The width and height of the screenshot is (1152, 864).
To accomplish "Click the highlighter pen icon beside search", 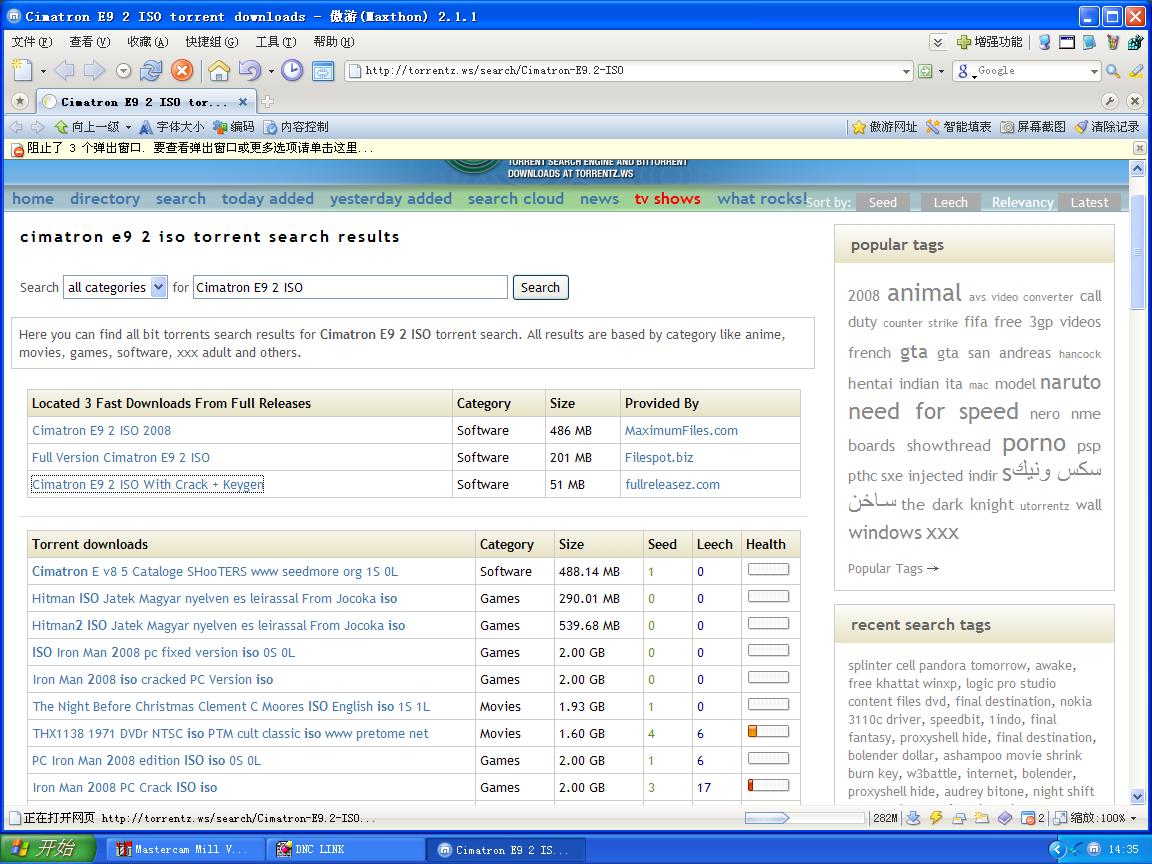I will point(1136,71).
